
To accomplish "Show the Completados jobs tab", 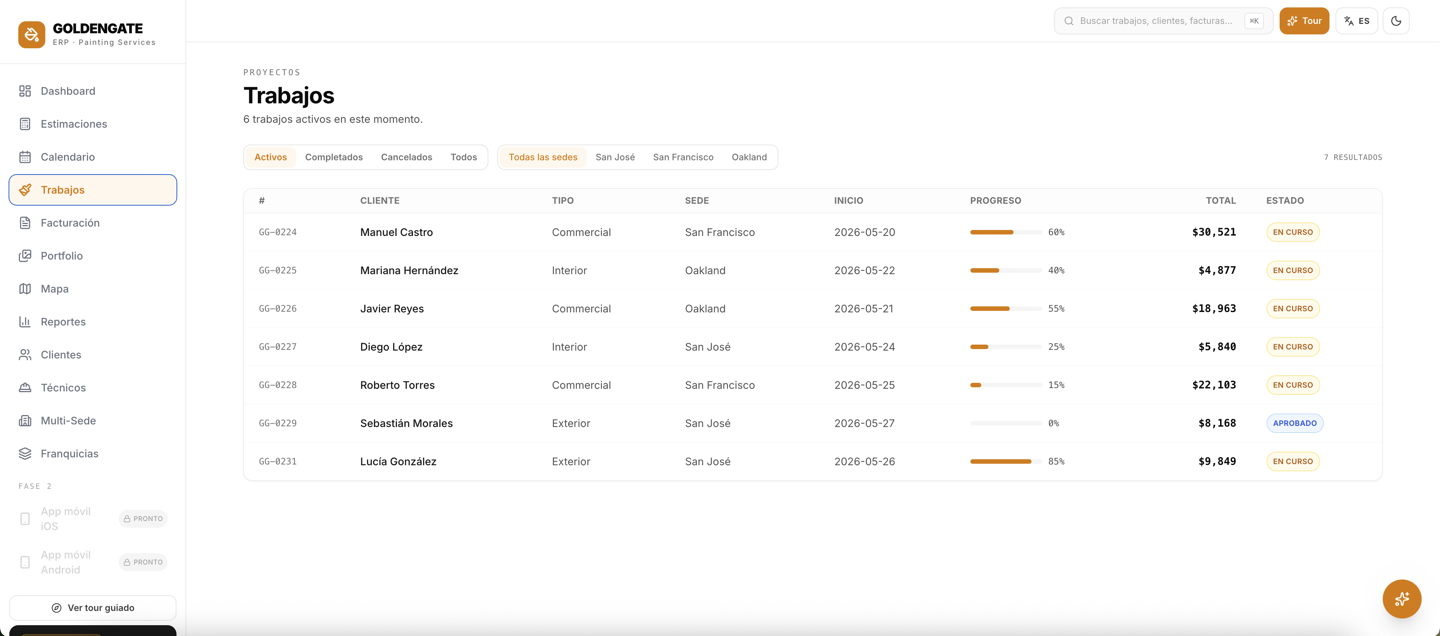I will (334, 157).
